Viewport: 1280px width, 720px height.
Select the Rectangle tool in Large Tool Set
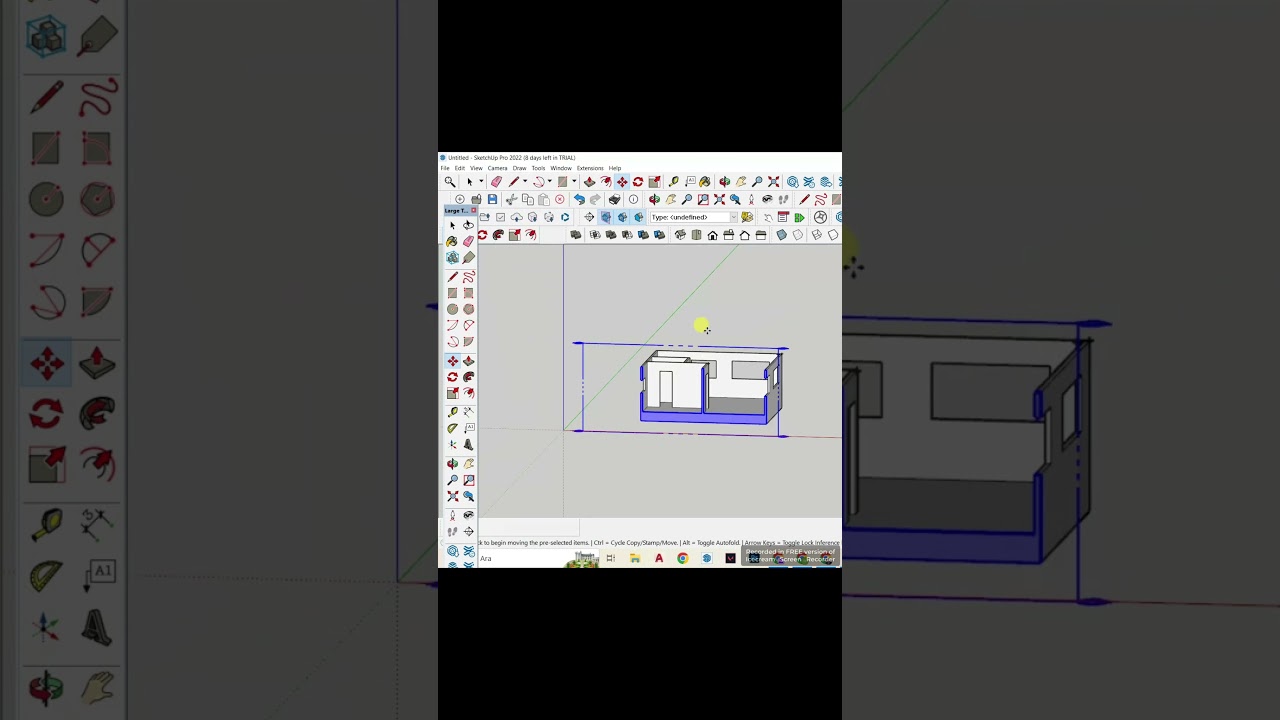point(452,293)
